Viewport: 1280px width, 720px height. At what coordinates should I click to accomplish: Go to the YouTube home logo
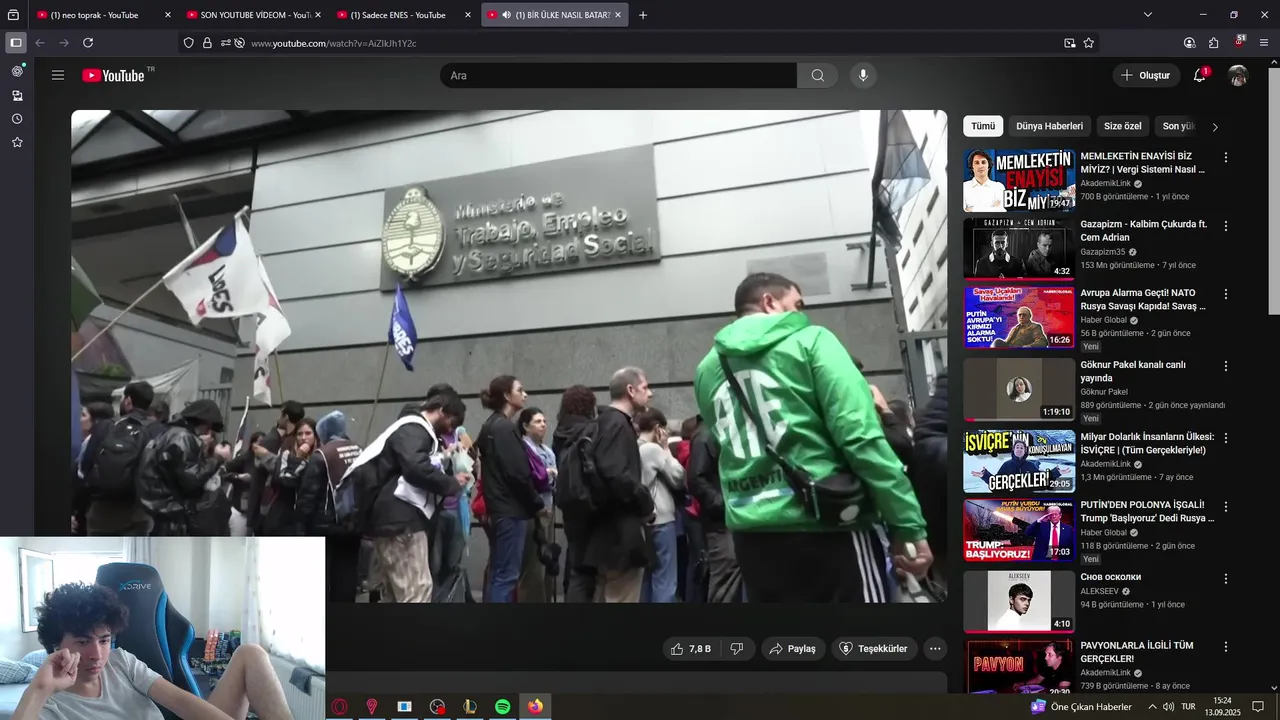tap(114, 75)
